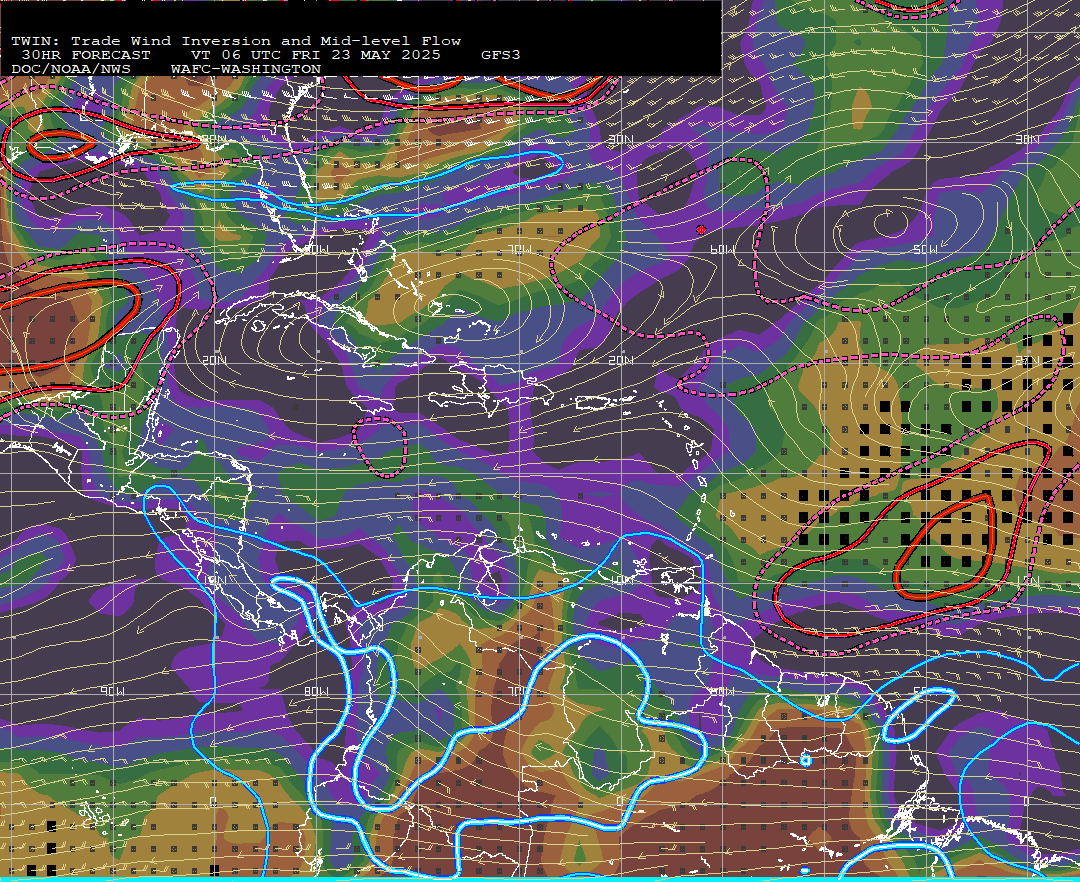This screenshot has width=1080, height=882.
Task: Click the chart title "TWIN: Trade Wind Inversion and Mid-level Flow"
Action: tap(236, 41)
